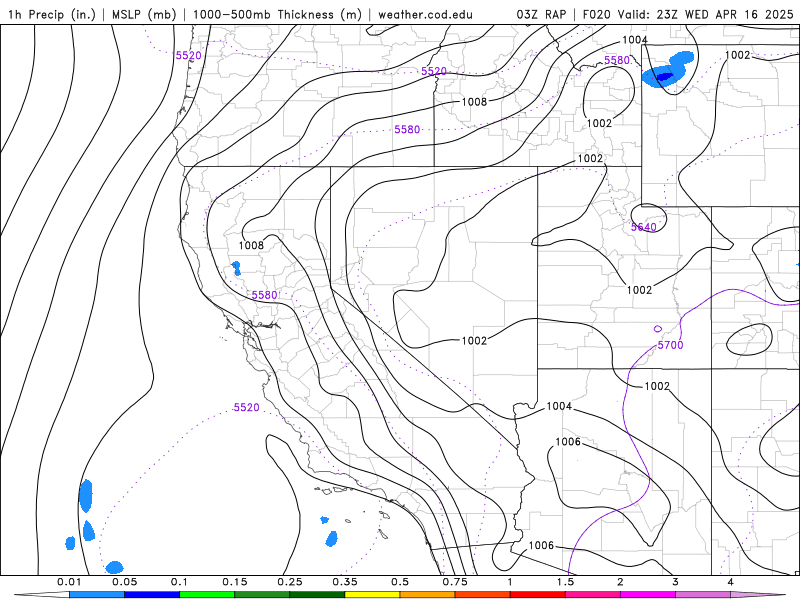
Task: Click the light orange legend swatch
Action: click(428, 595)
